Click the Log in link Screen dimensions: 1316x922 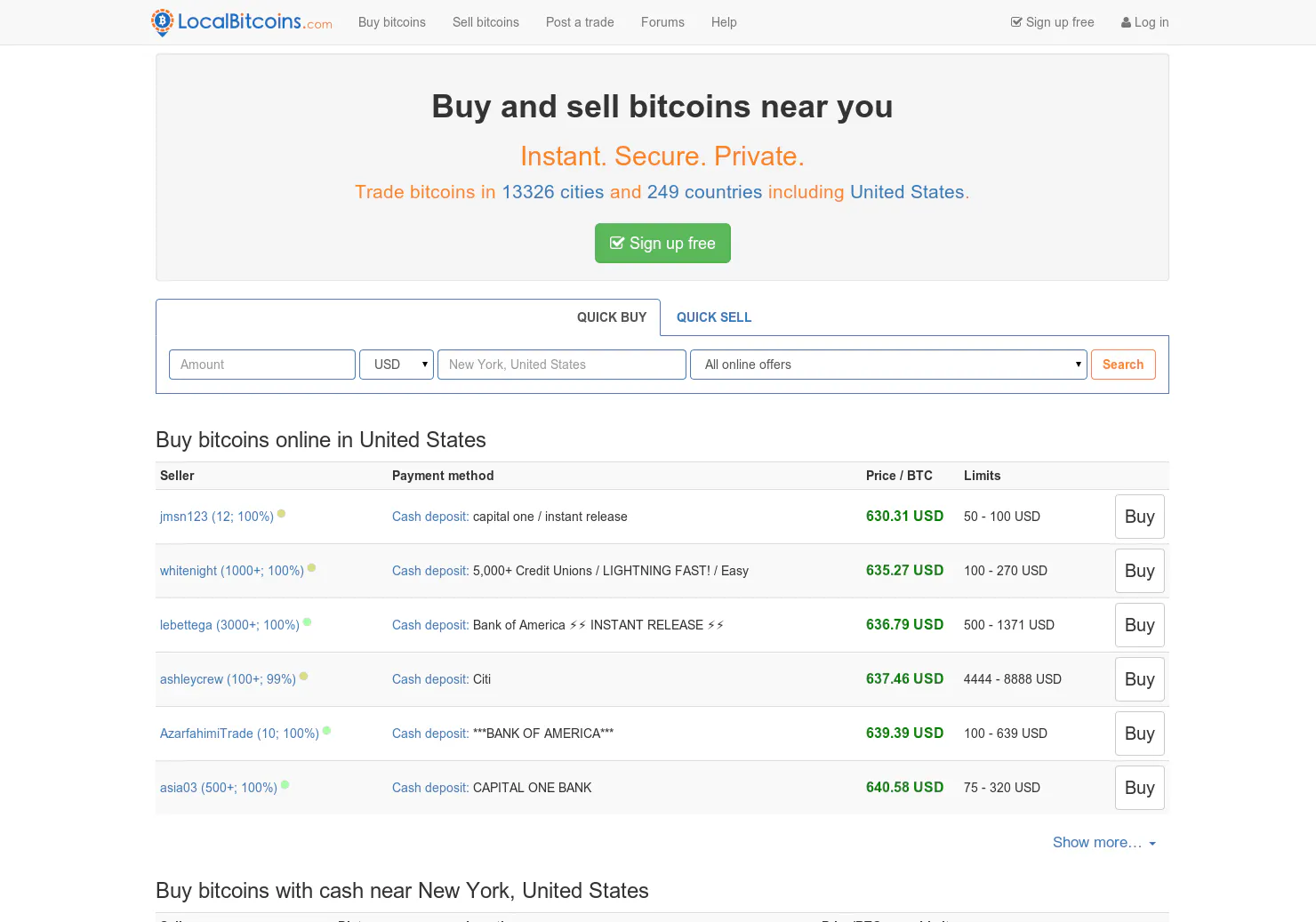coord(1145,22)
